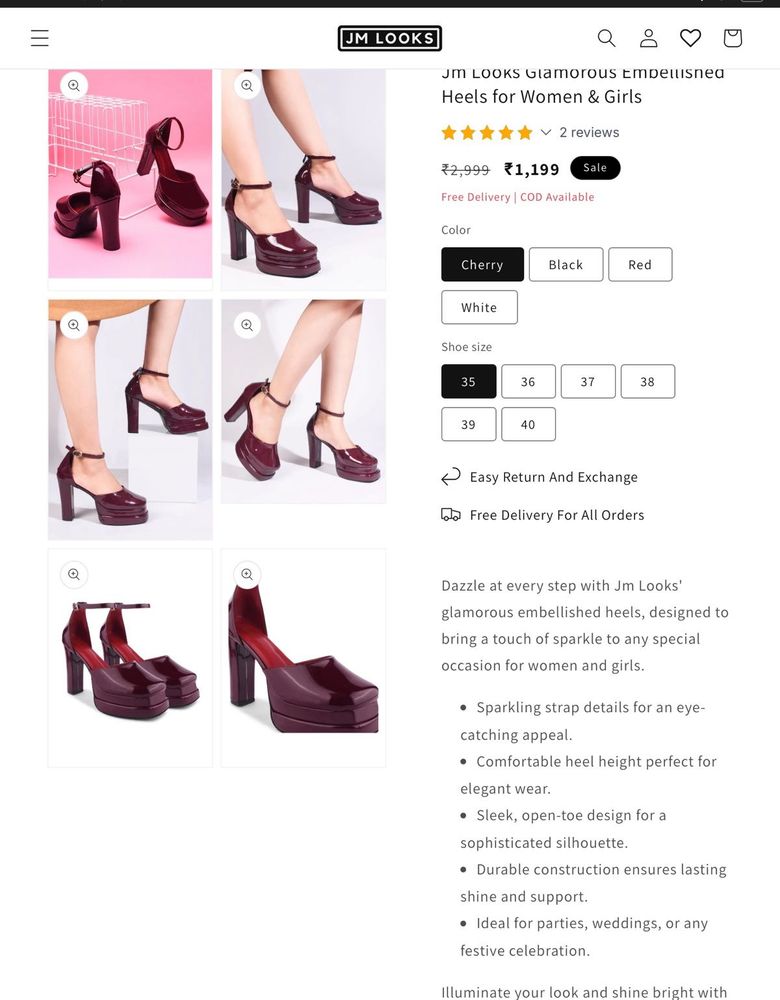Click the Sale price badge
Viewport: 780px width, 1000px height.
point(595,168)
